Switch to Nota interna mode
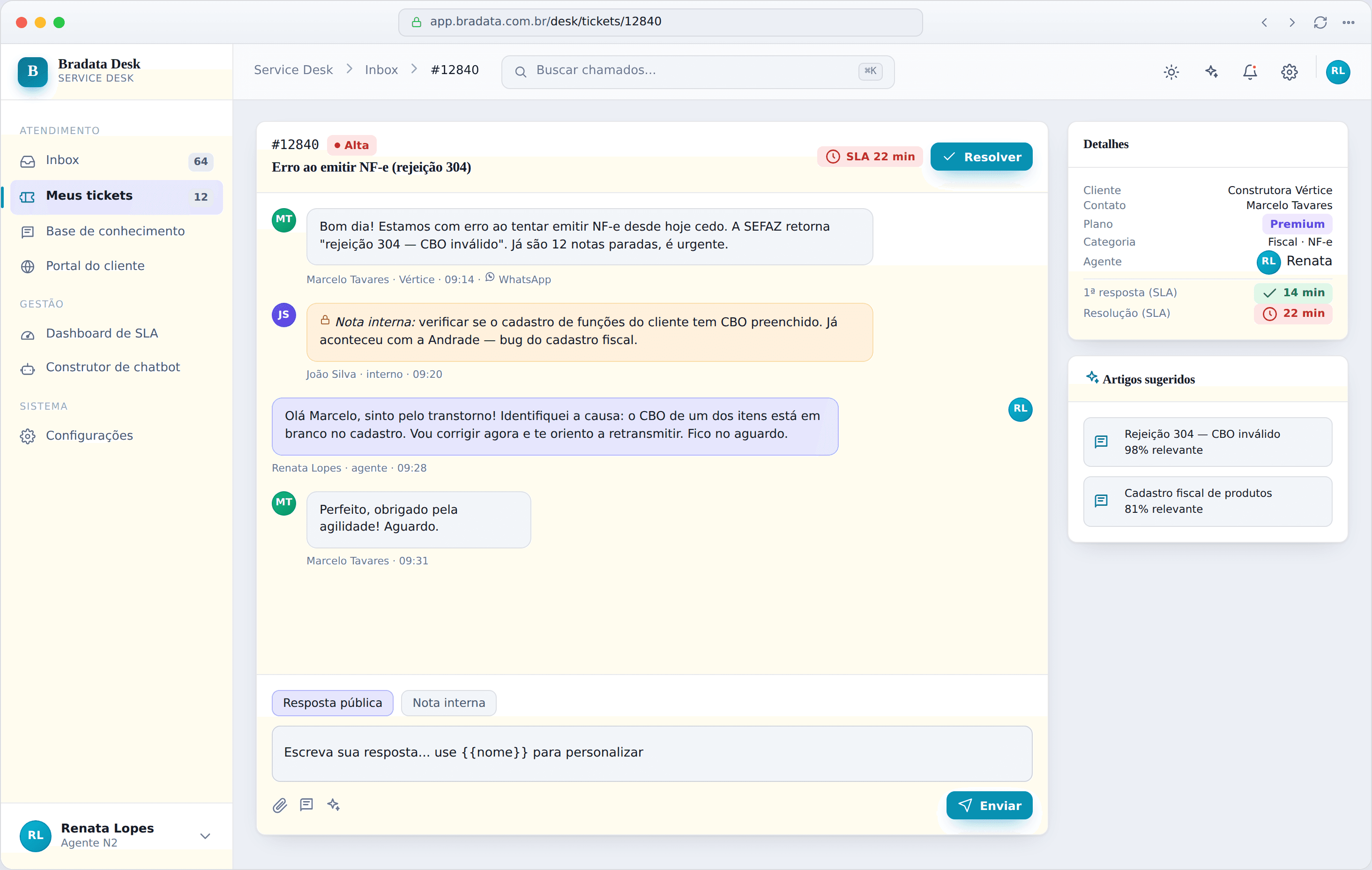The width and height of the screenshot is (1372, 870). click(448, 703)
